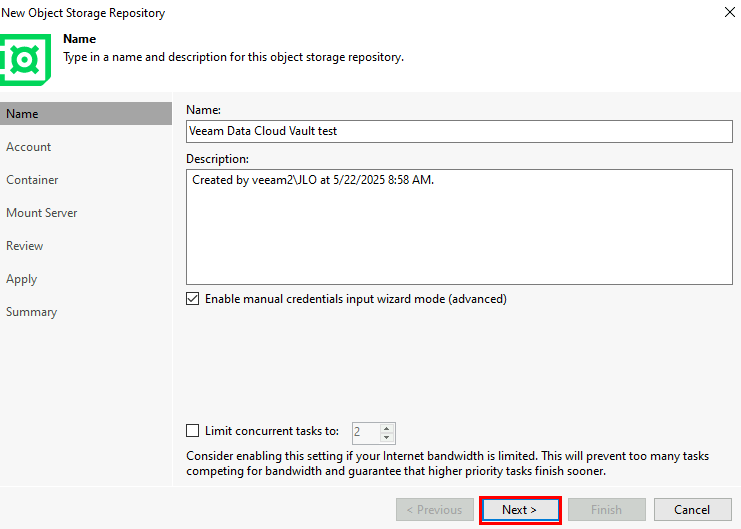Viewport: 741px width, 529px height.
Task: Click the 'Consider enabling this setting' bandwidth note
Action: [448, 463]
